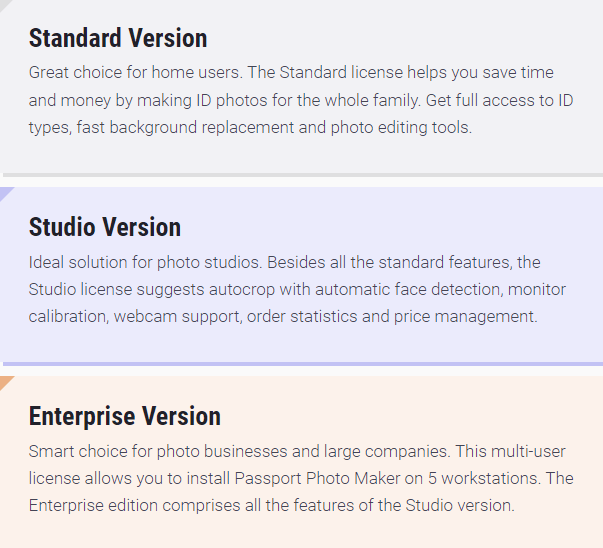Click 'order statistics and price management' text
The height and width of the screenshot is (548, 603).
pos(392,316)
